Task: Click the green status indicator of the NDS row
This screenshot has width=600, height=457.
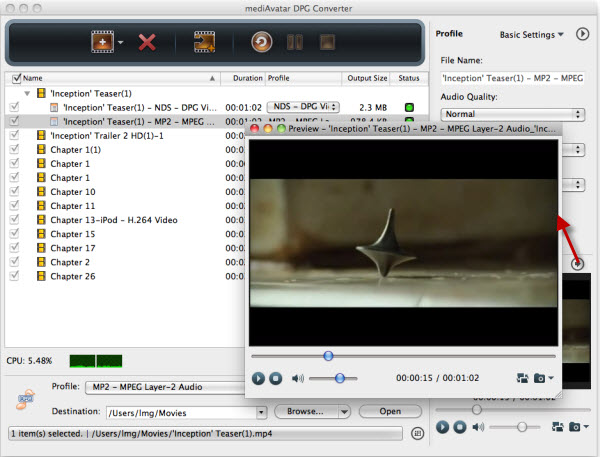Action: (x=409, y=108)
